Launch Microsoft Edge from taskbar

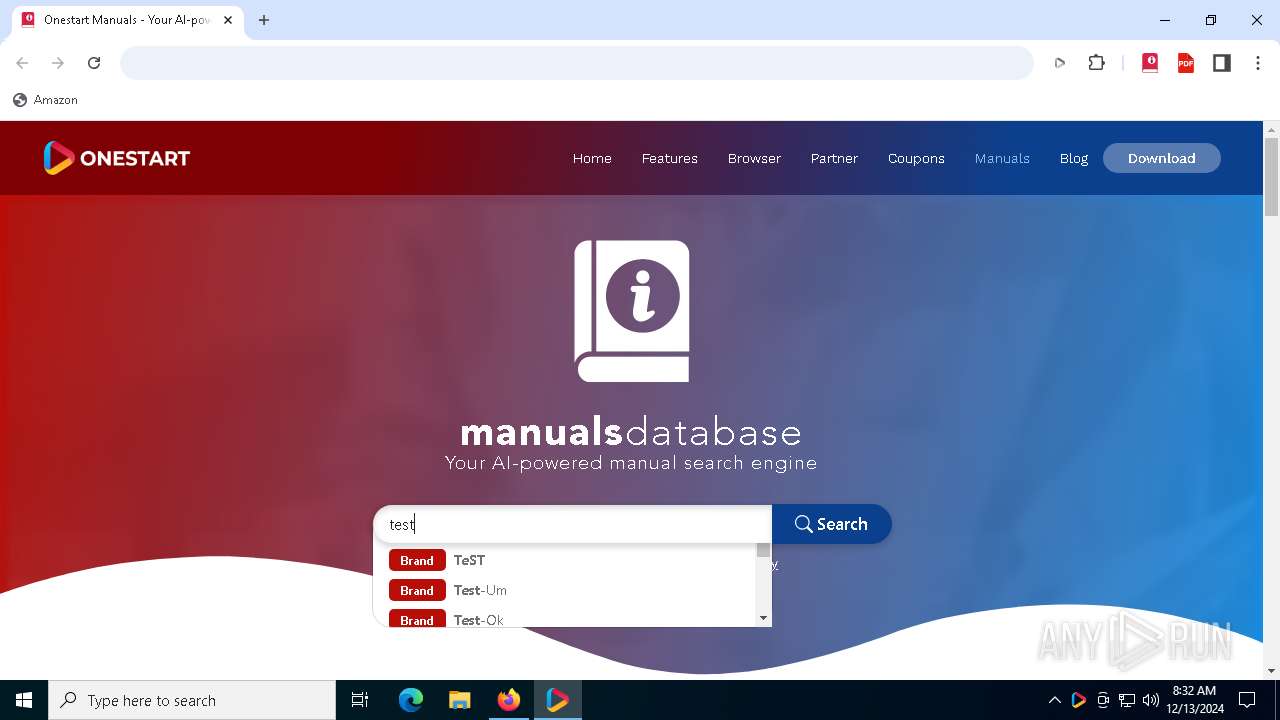click(x=410, y=700)
